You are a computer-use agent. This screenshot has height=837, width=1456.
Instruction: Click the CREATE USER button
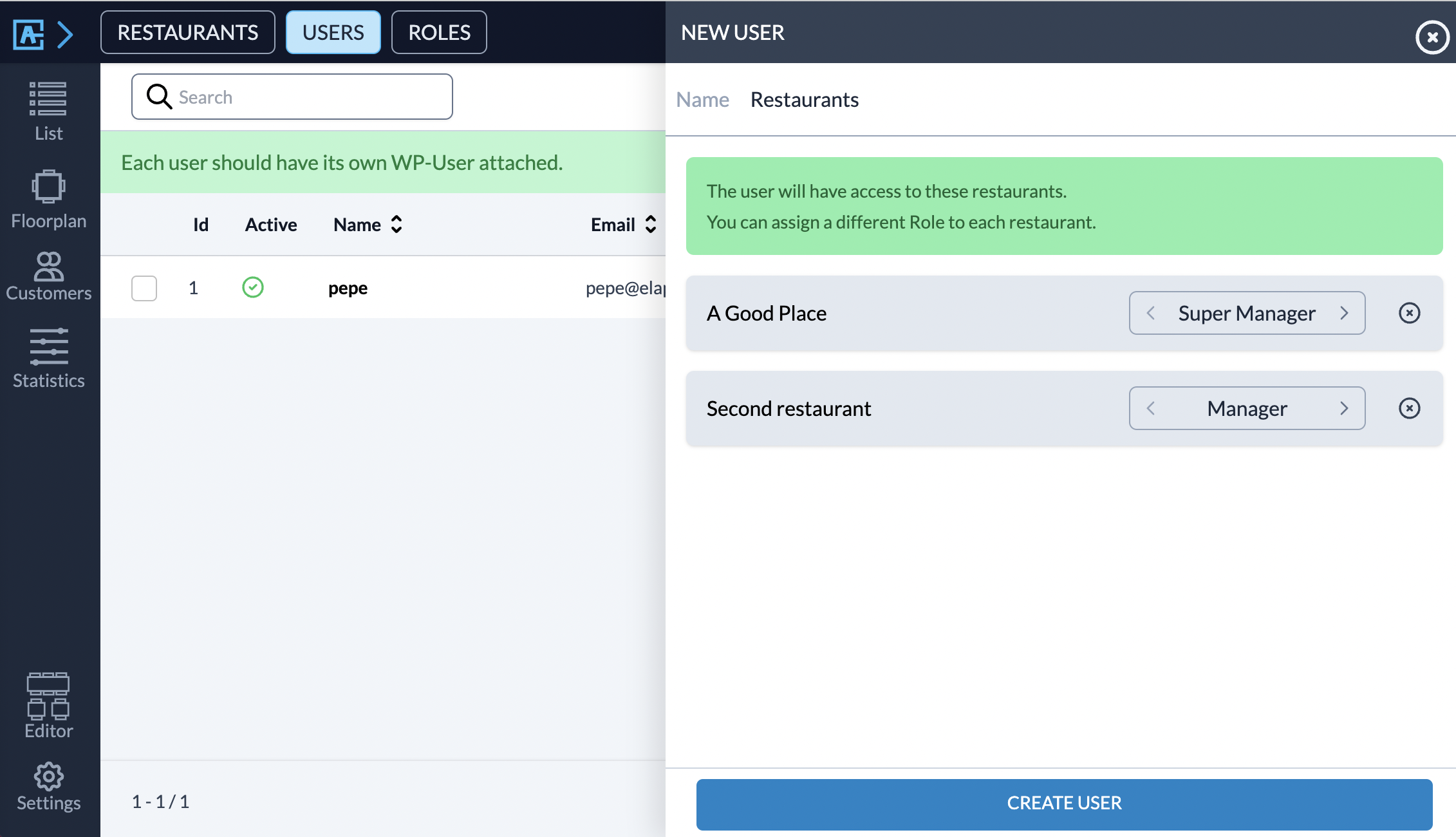[1064, 803]
